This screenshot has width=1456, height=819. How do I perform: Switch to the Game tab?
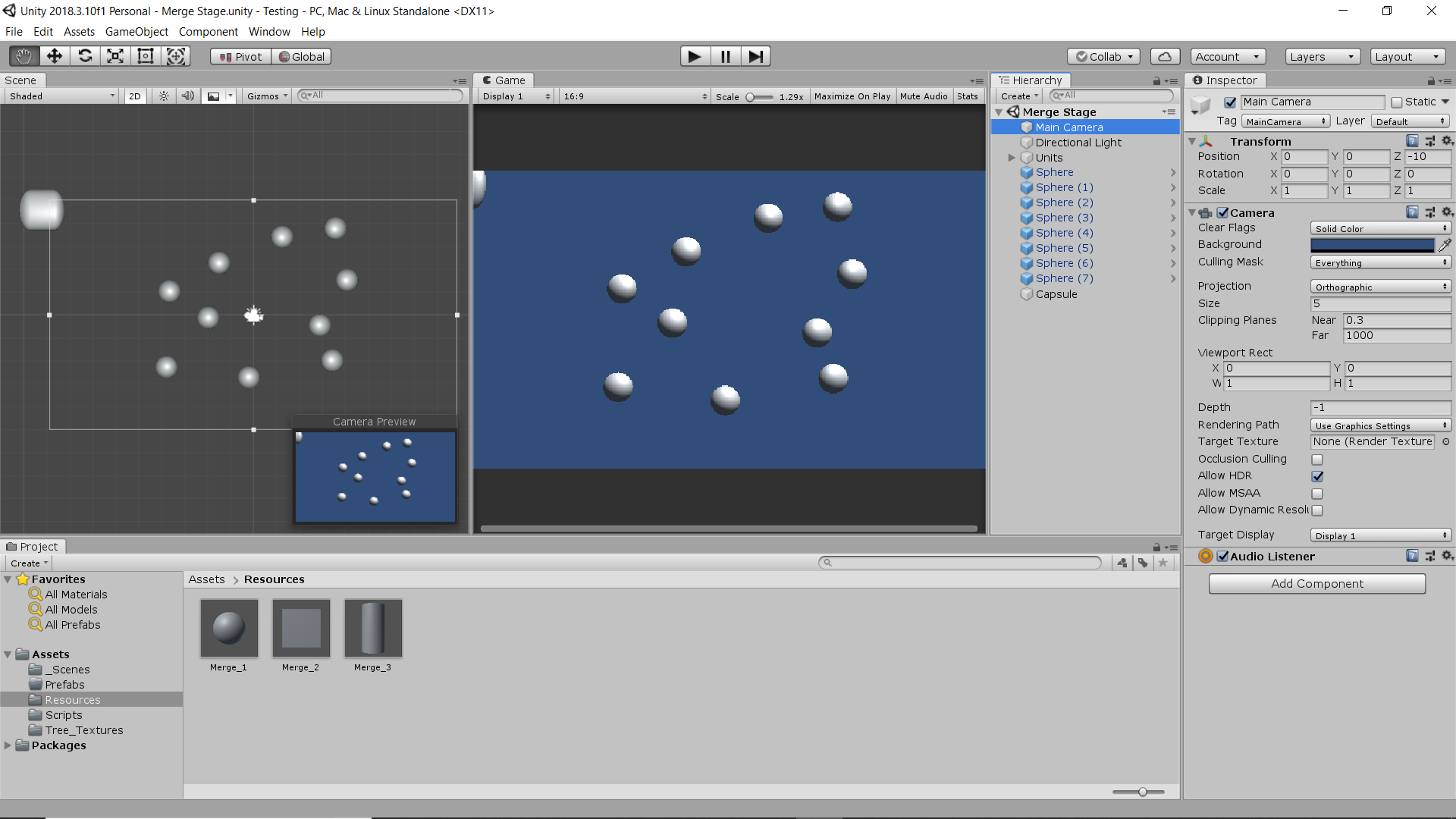pyautogui.click(x=504, y=80)
